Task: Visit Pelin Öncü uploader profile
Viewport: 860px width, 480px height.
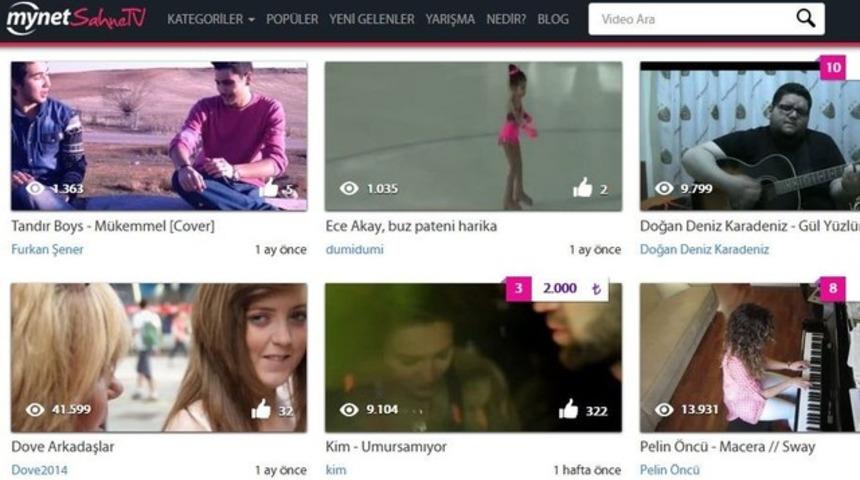Action: (x=670, y=470)
